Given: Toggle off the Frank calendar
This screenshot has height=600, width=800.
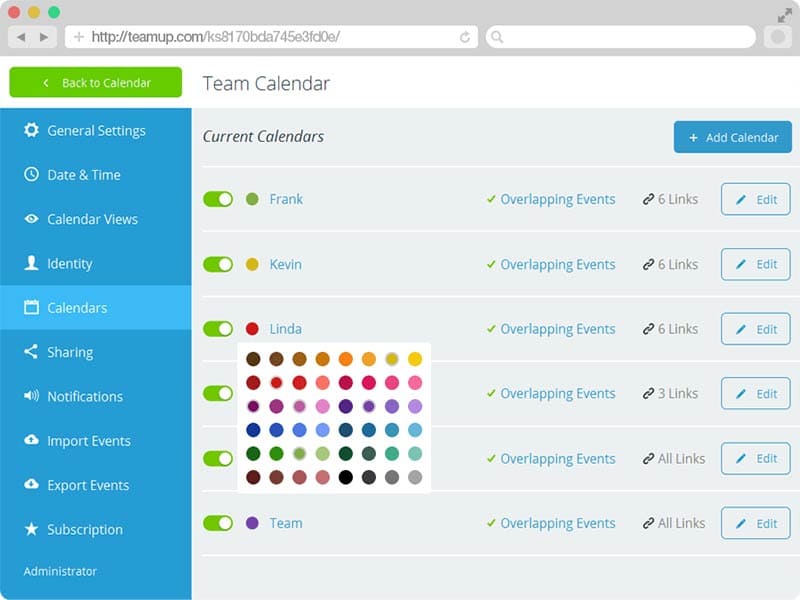Looking at the screenshot, I should [218, 199].
